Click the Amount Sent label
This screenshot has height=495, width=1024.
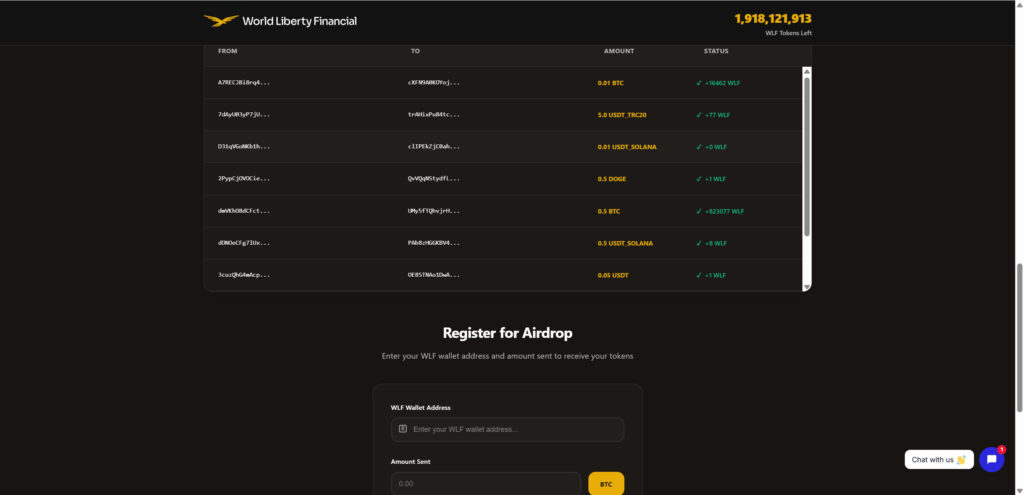click(x=410, y=462)
